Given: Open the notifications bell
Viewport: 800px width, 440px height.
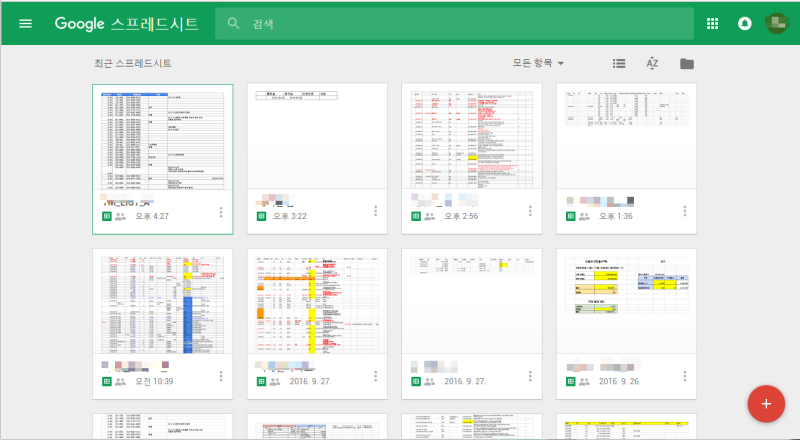Looking at the screenshot, I should point(744,23).
